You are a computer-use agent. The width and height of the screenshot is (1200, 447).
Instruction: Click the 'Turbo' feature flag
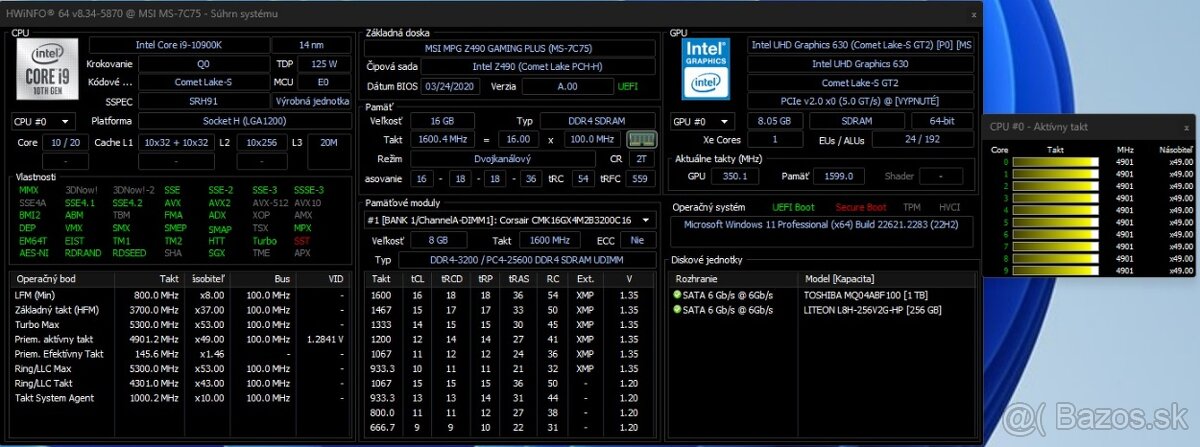[264, 241]
